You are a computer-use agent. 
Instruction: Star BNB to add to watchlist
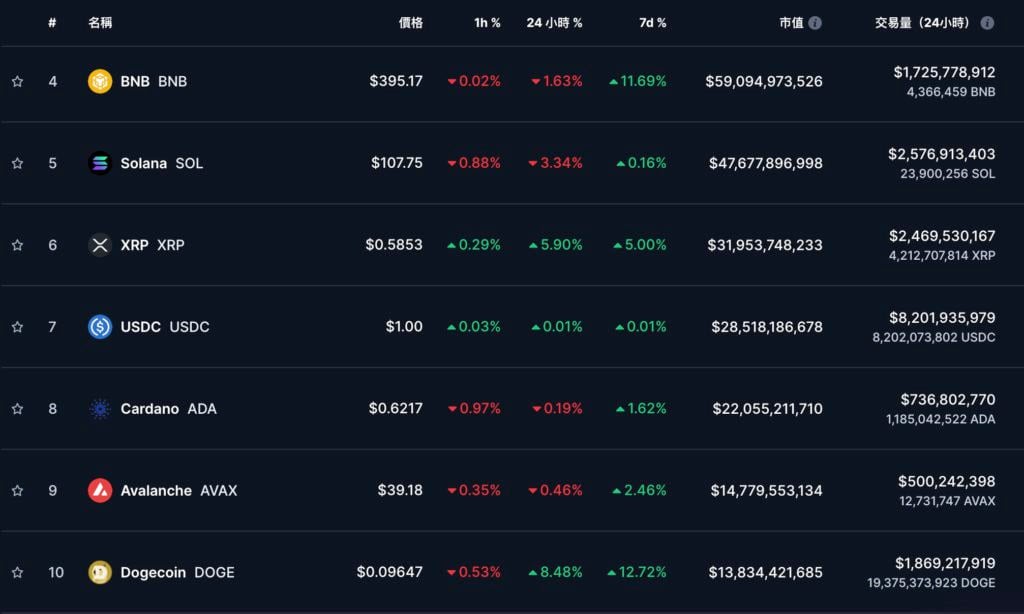click(17, 82)
